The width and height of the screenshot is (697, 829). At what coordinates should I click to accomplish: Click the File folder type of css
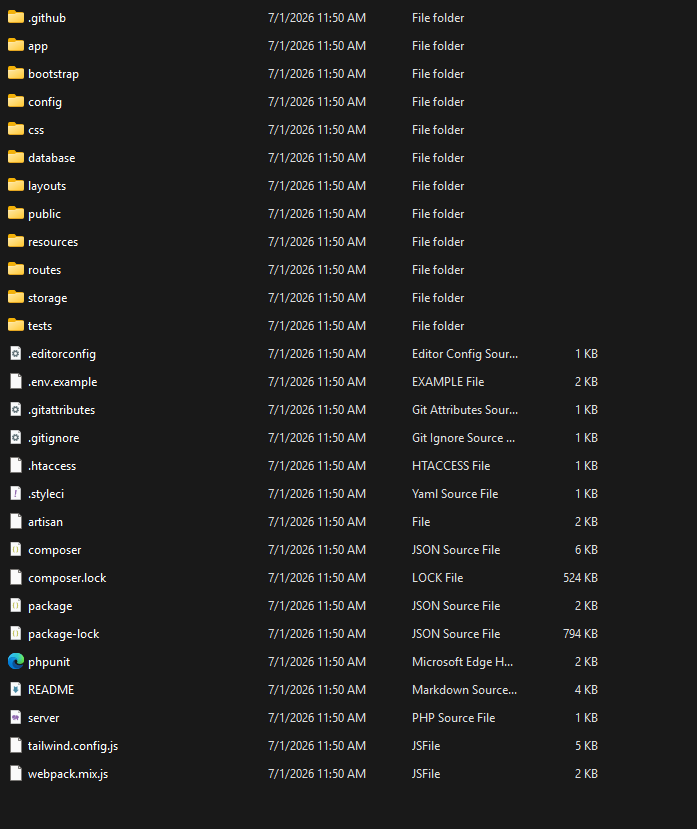pos(438,130)
